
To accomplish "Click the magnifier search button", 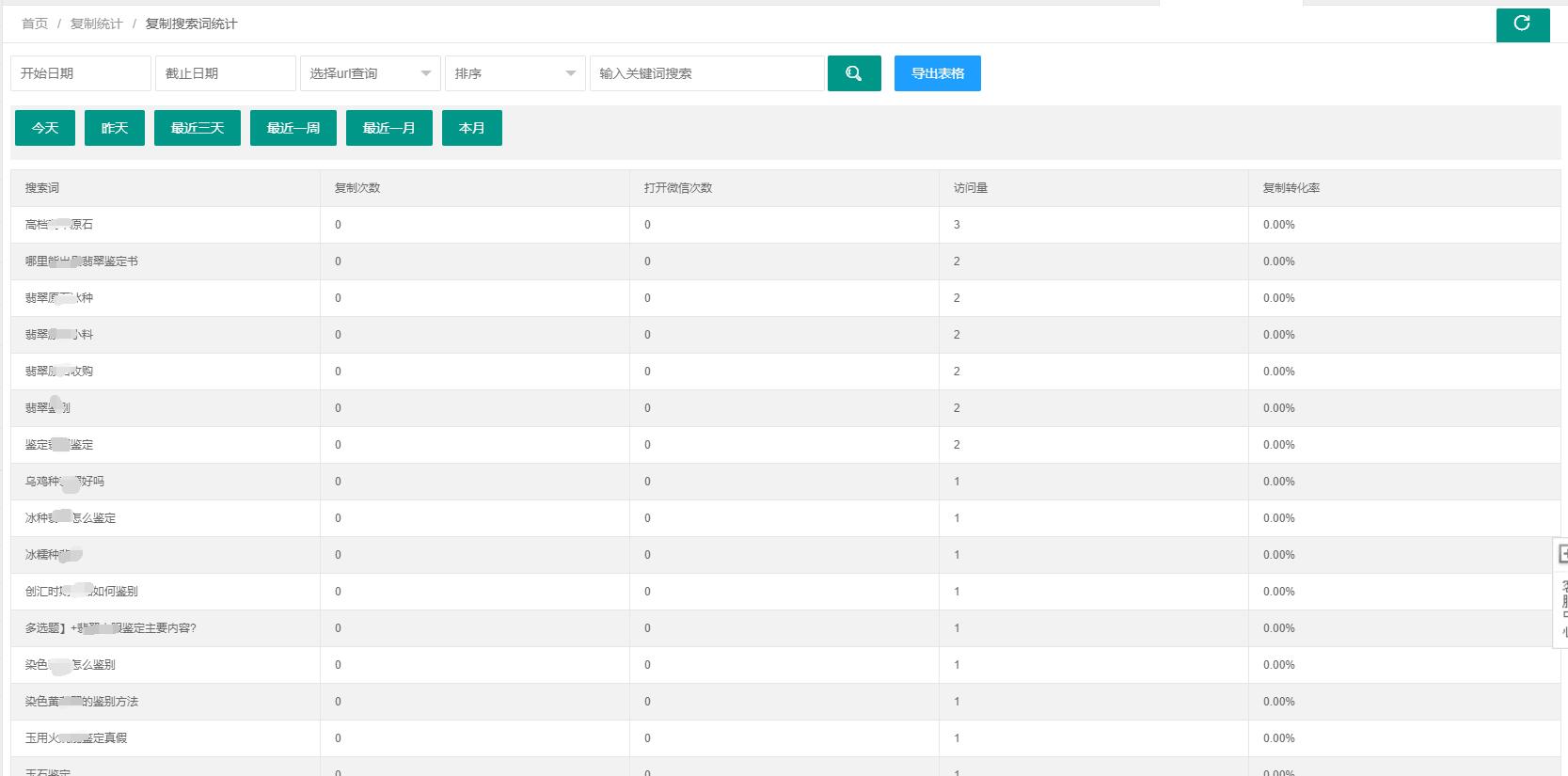I will [853, 73].
